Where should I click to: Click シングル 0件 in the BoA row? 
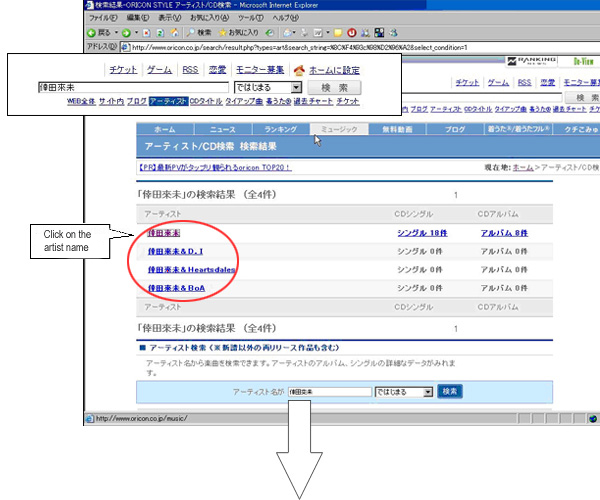click(x=420, y=288)
